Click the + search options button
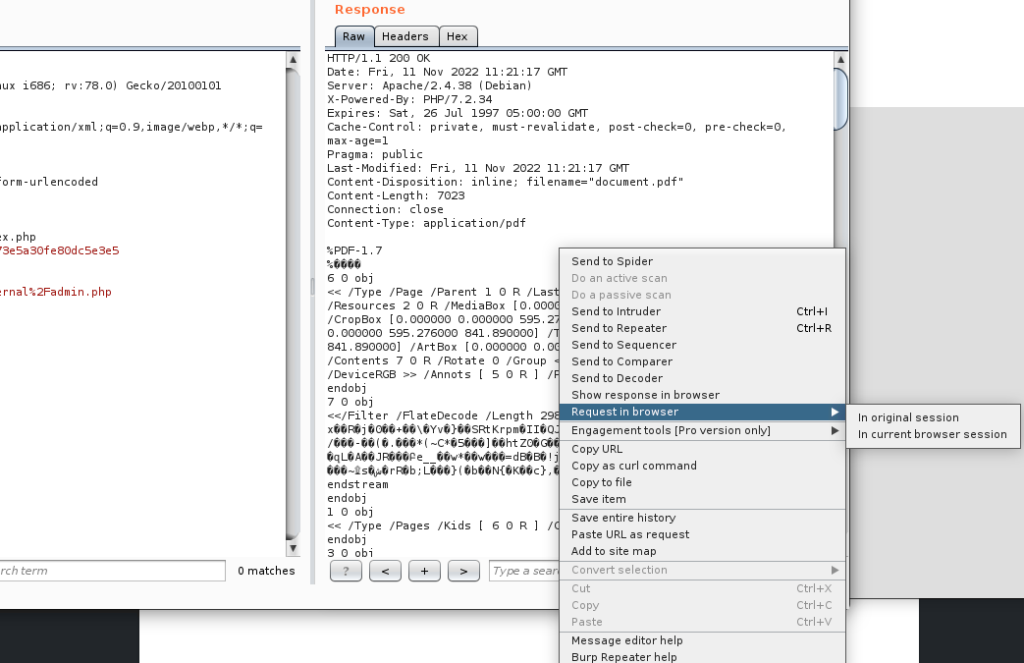The height and width of the screenshot is (663, 1024). tap(424, 571)
